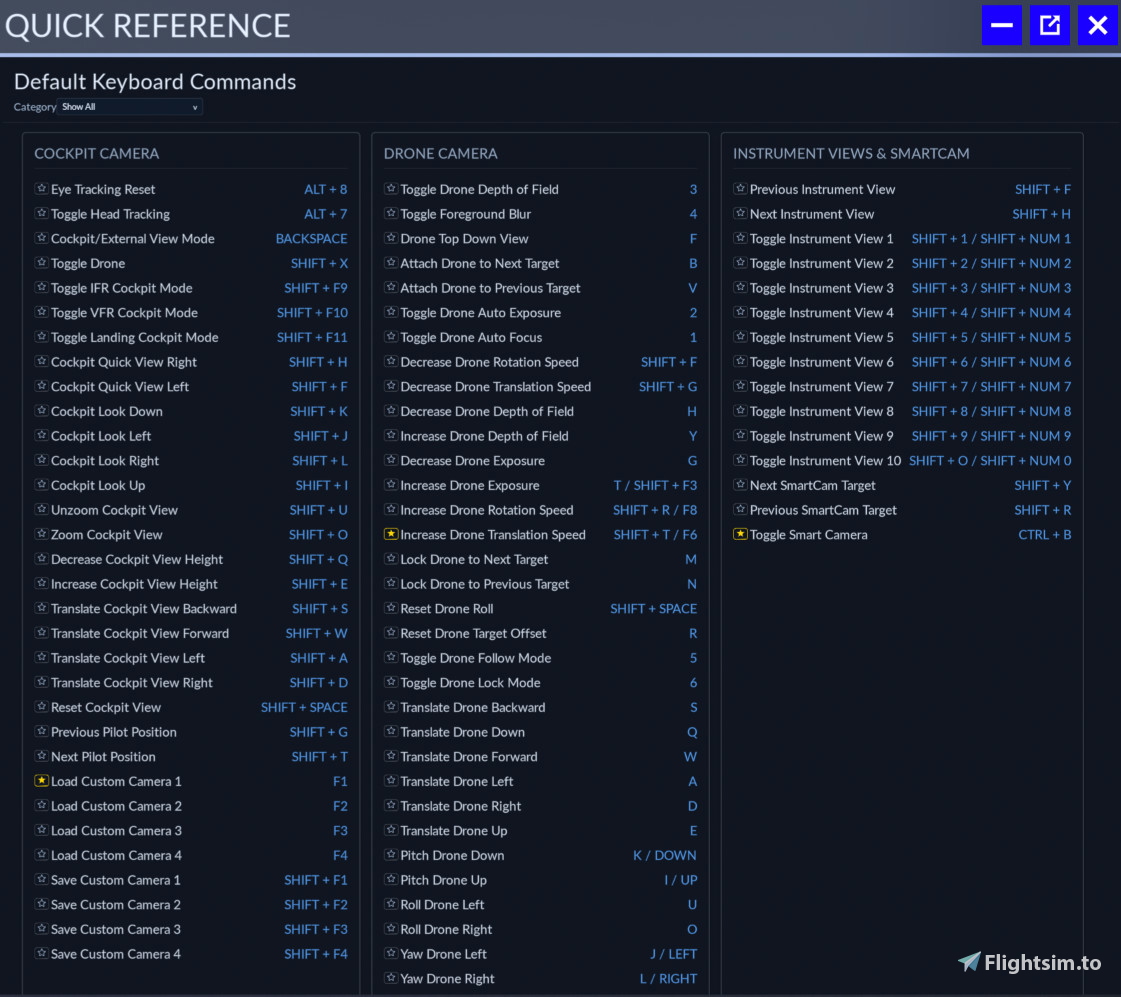
Task: Click the Lock Drone to Previous Target label
Action: tap(485, 585)
